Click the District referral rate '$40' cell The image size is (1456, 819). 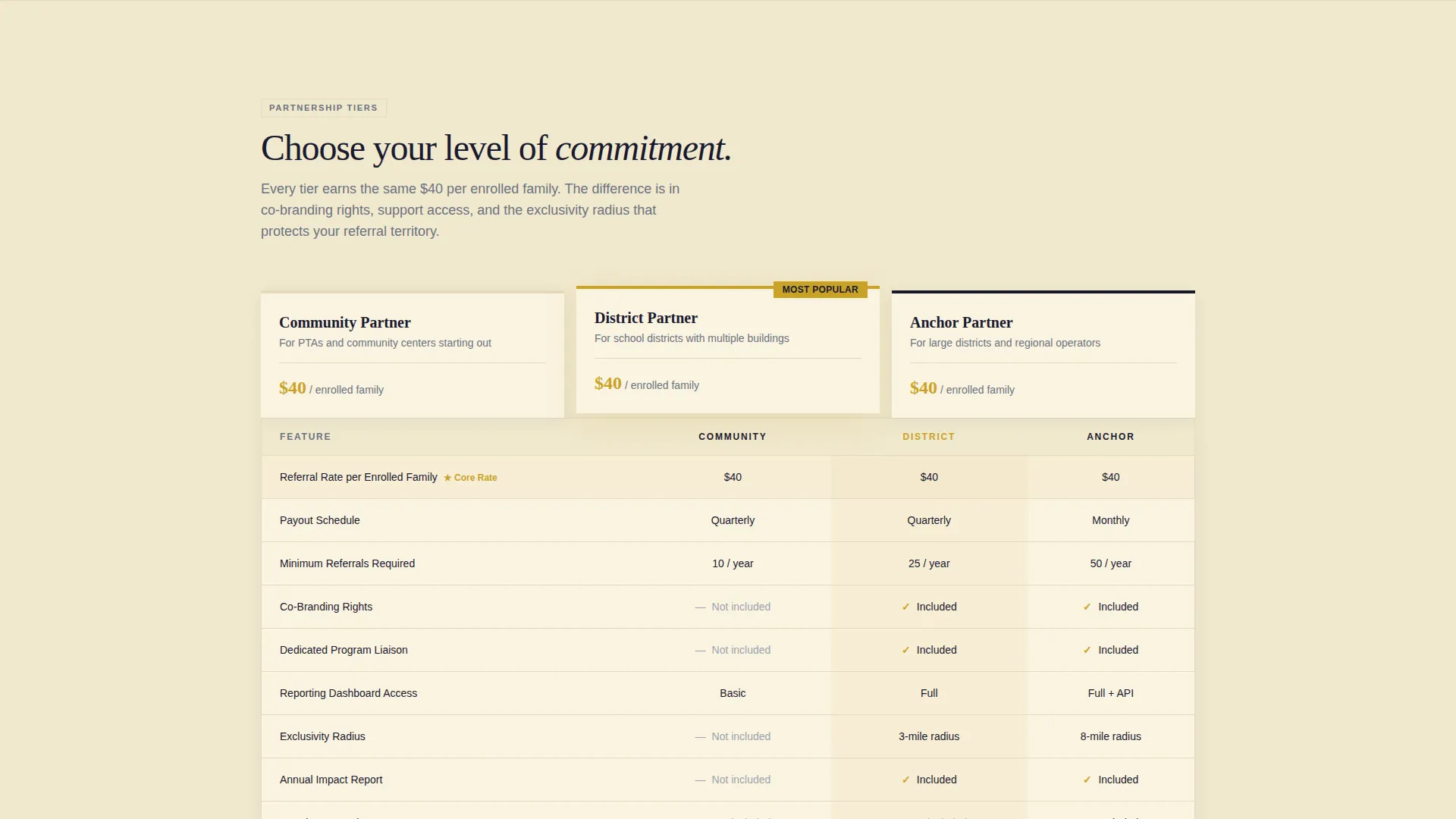click(x=929, y=477)
